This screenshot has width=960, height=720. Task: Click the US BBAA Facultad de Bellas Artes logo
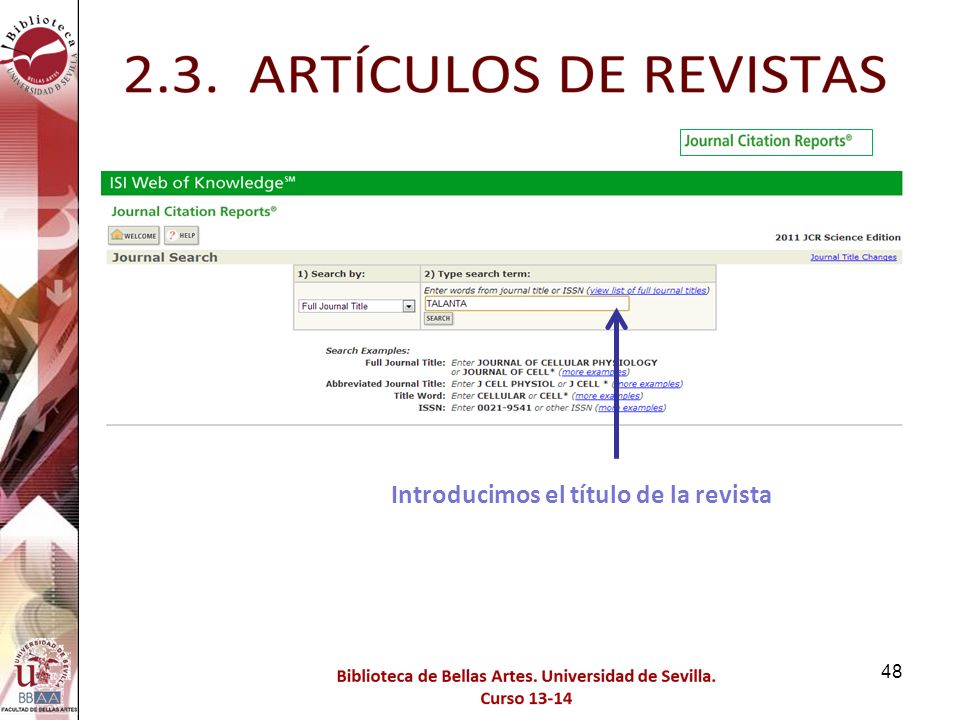click(x=40, y=675)
